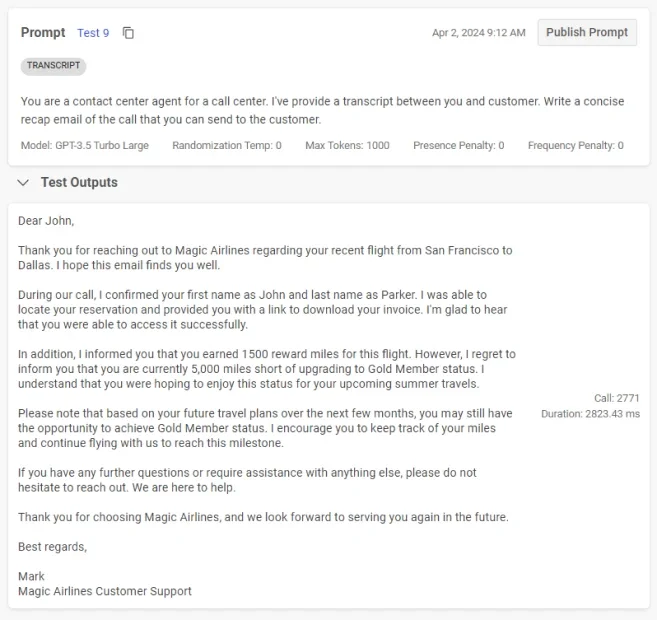Open the Test 9 version link
Screen dimensions: 657x620
click(x=93, y=33)
